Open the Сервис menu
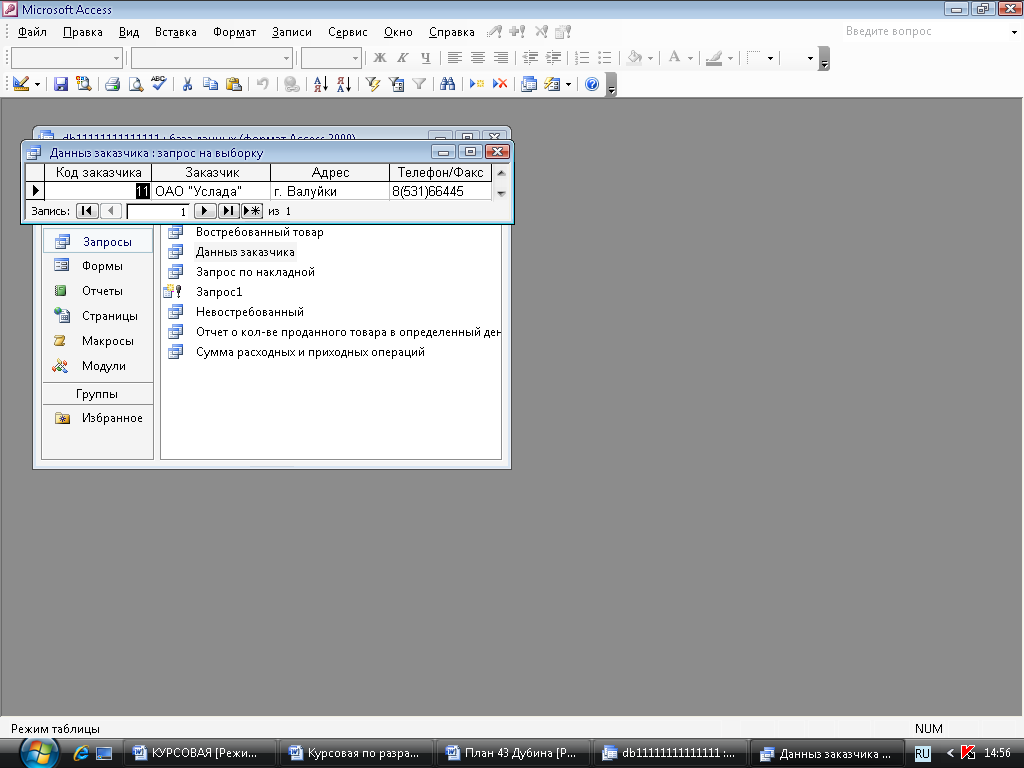 [347, 32]
